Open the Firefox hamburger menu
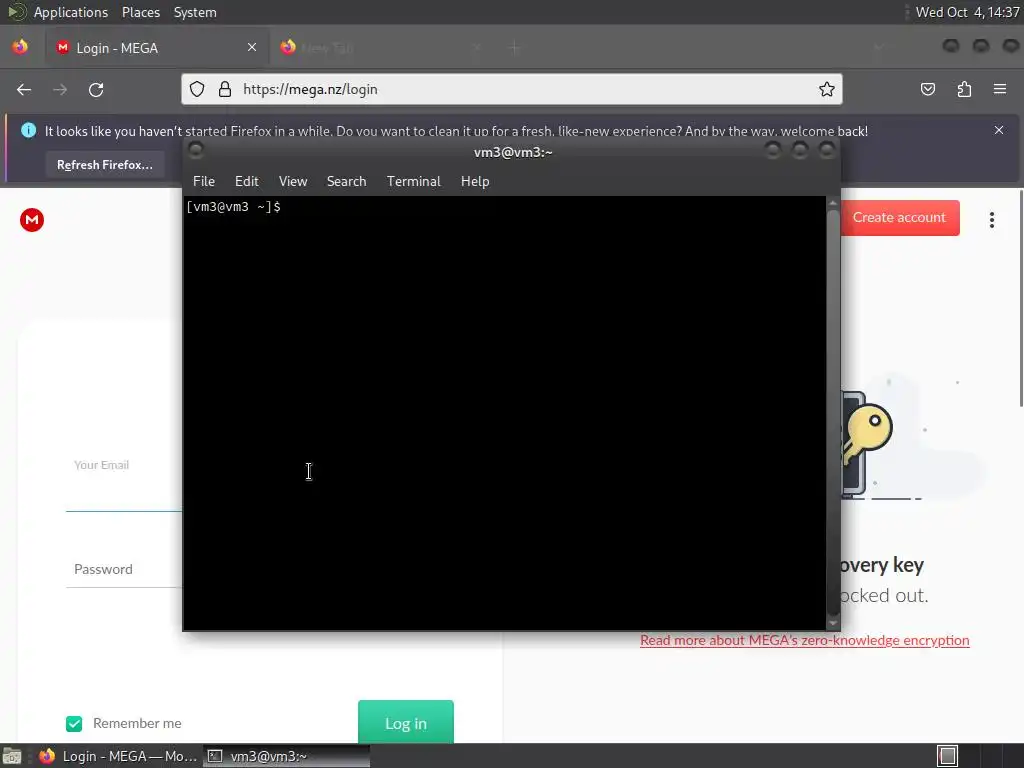 click(x=1000, y=89)
